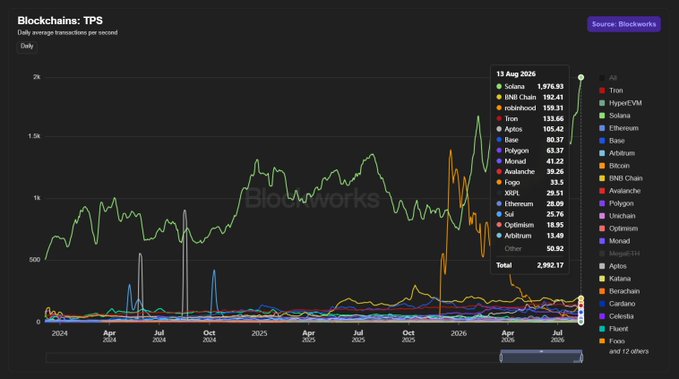Click the Berachain orange legend swatch
This screenshot has width=679, height=379.
coord(602,292)
